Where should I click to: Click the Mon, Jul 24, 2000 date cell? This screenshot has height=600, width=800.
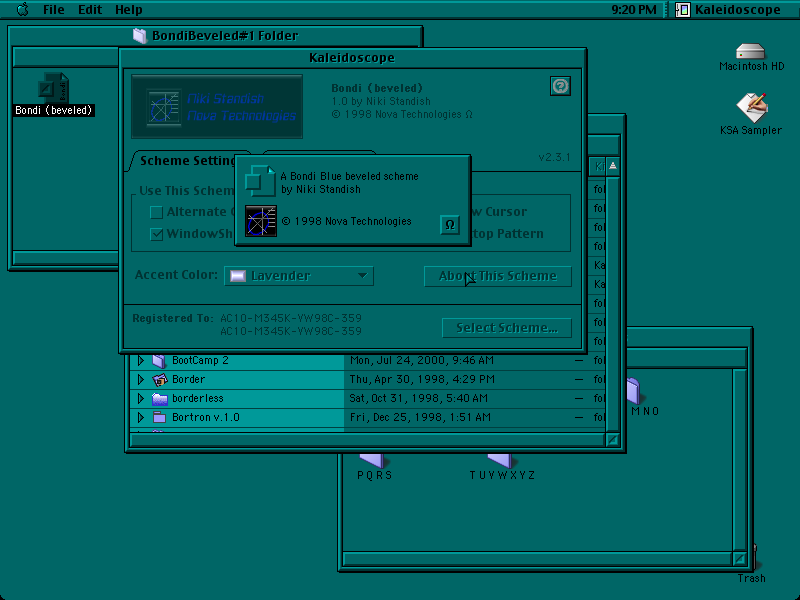[x=421, y=360]
